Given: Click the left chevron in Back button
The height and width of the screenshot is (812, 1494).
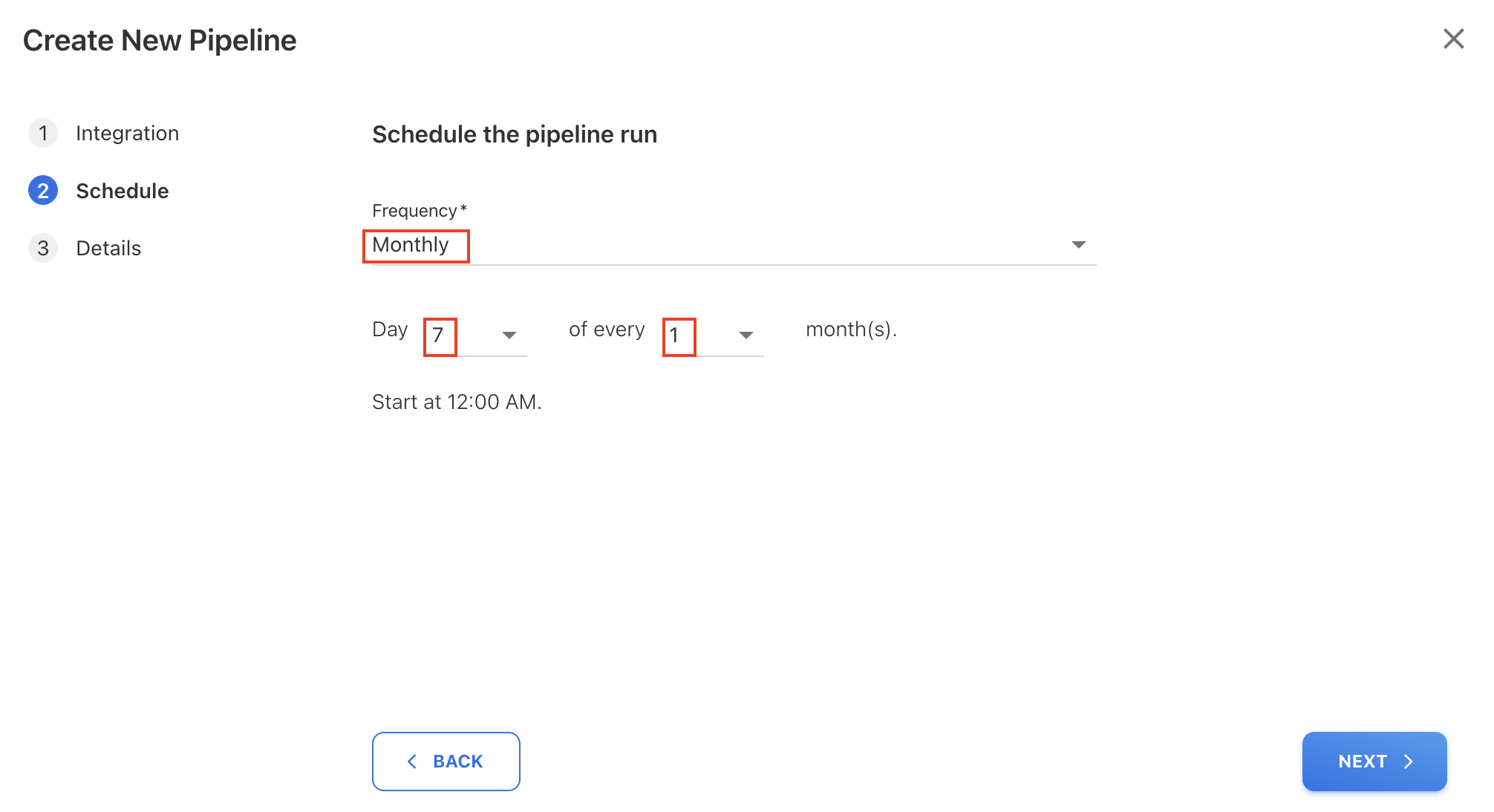Looking at the screenshot, I should 412,762.
